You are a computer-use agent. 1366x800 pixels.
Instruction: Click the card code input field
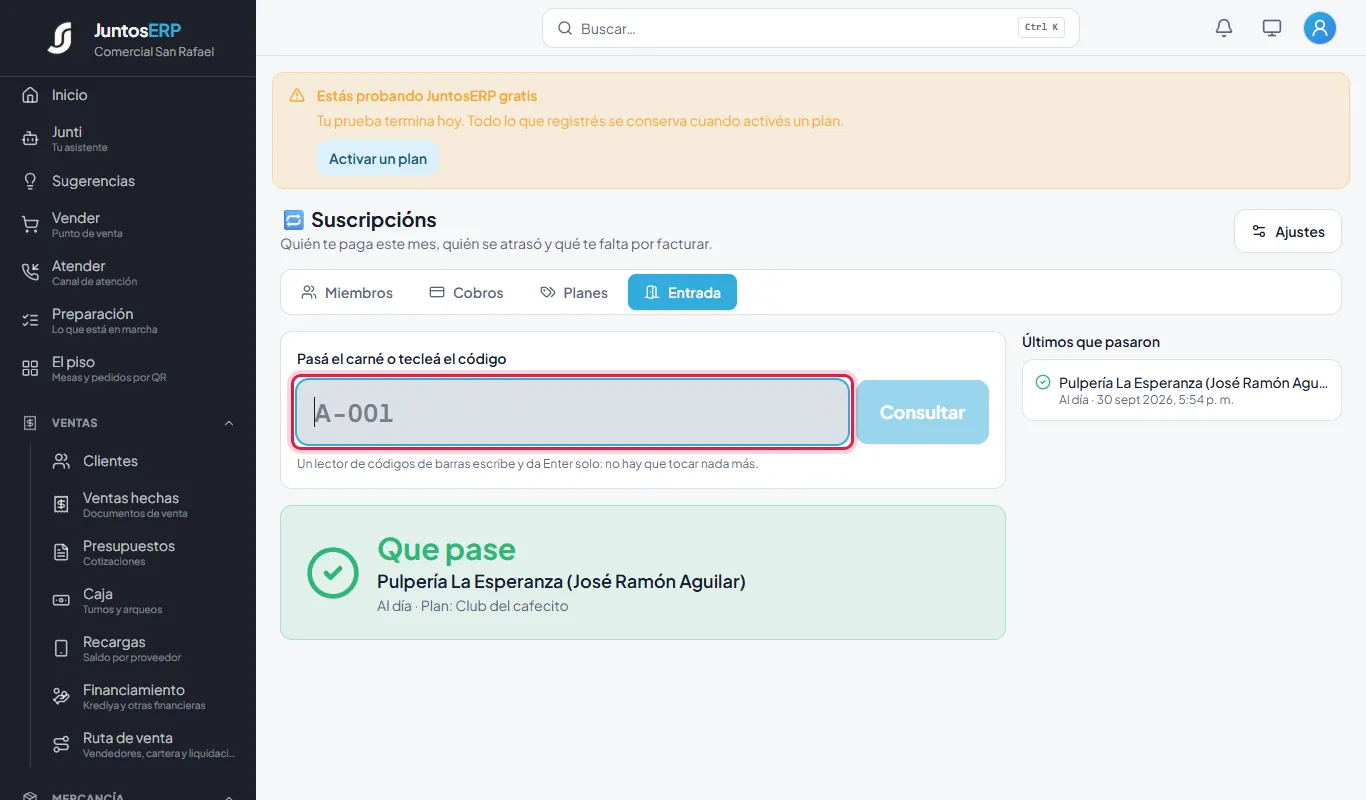[573, 412]
